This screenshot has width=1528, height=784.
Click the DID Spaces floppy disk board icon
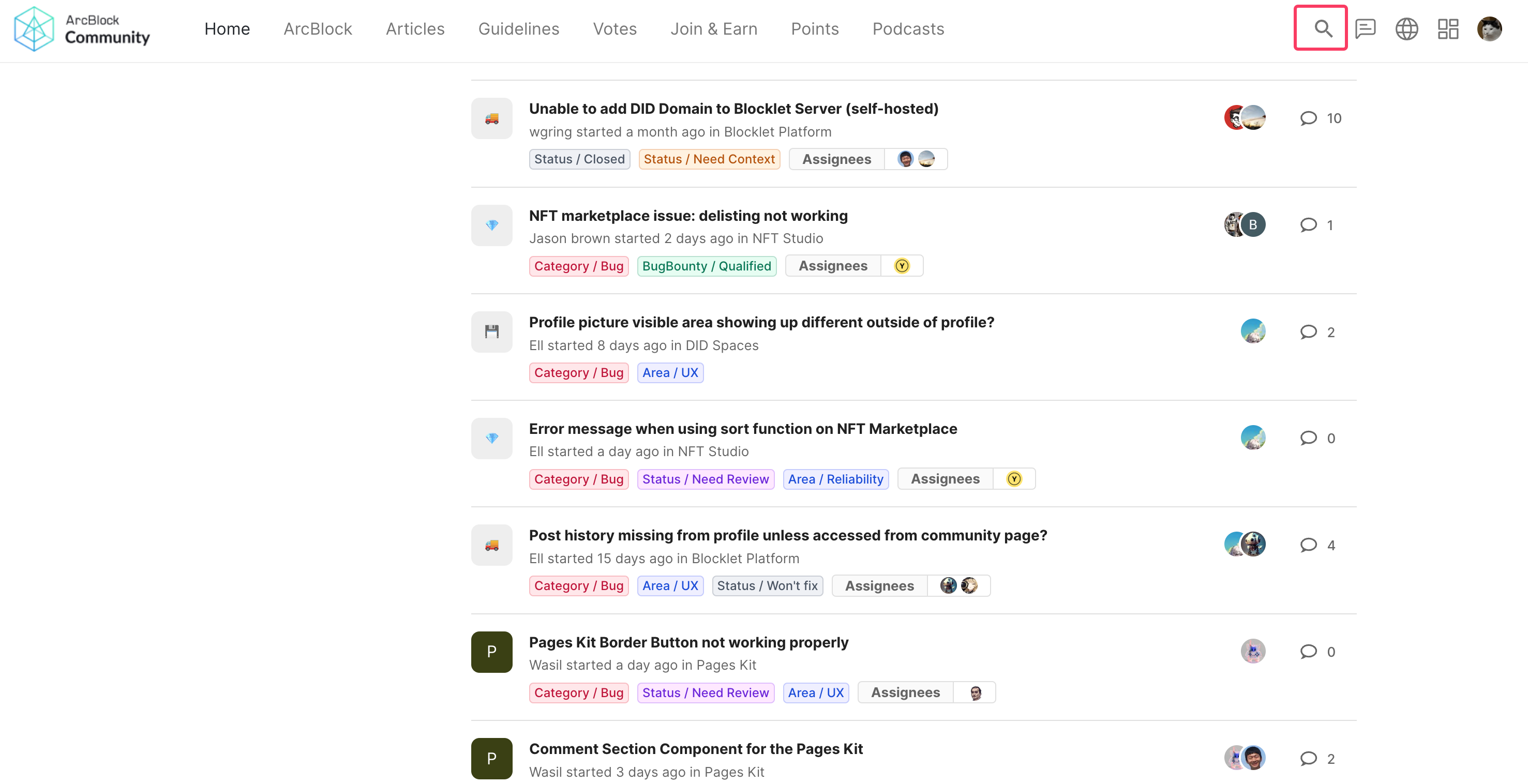coord(492,331)
